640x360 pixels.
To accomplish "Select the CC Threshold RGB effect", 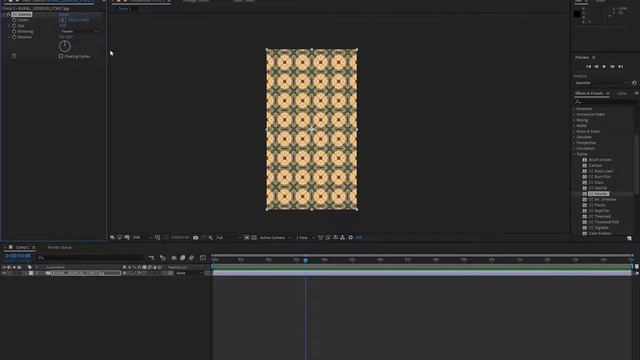I will point(604,222).
